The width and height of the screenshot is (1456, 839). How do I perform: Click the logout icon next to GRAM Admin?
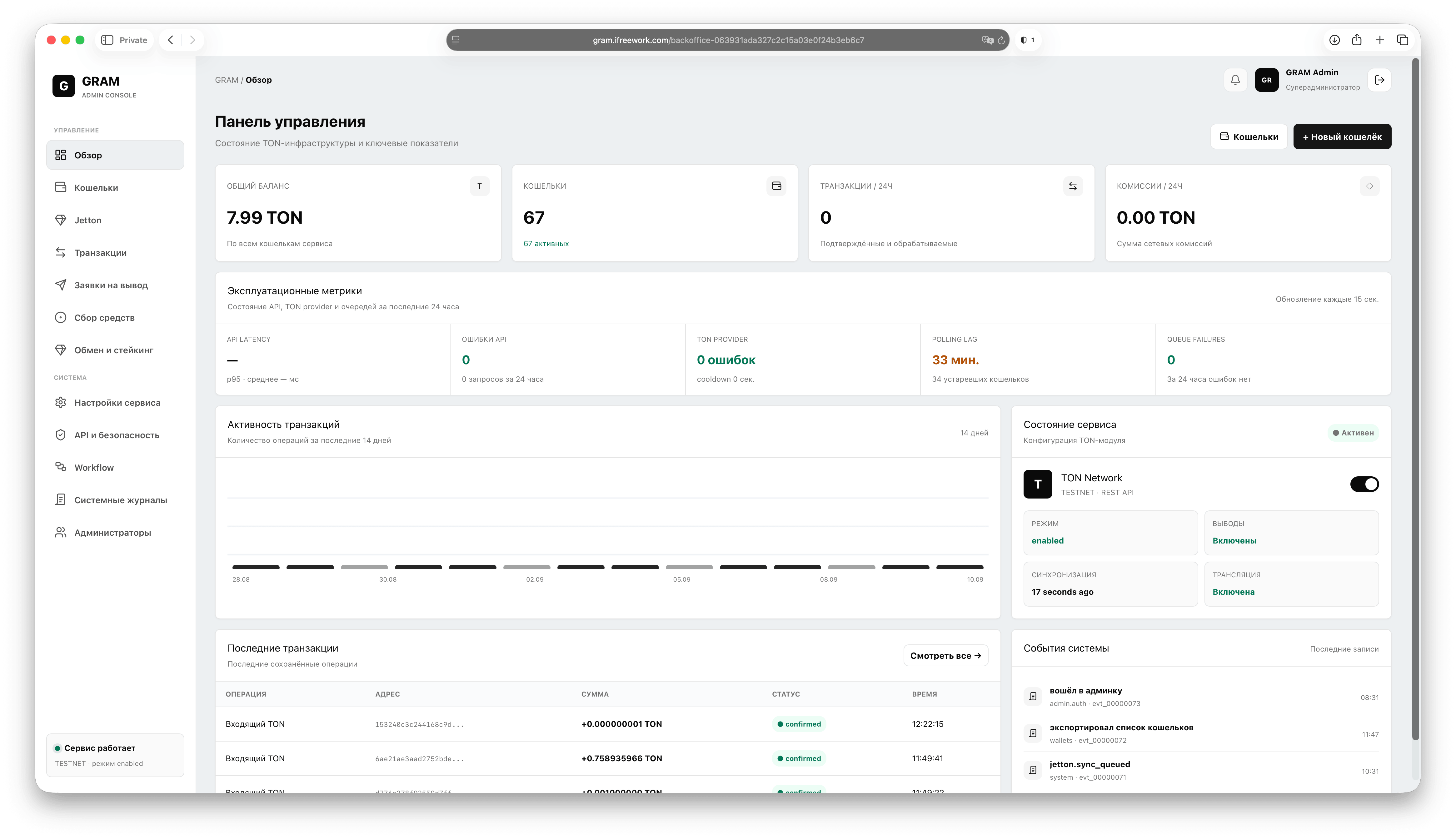tap(1379, 80)
